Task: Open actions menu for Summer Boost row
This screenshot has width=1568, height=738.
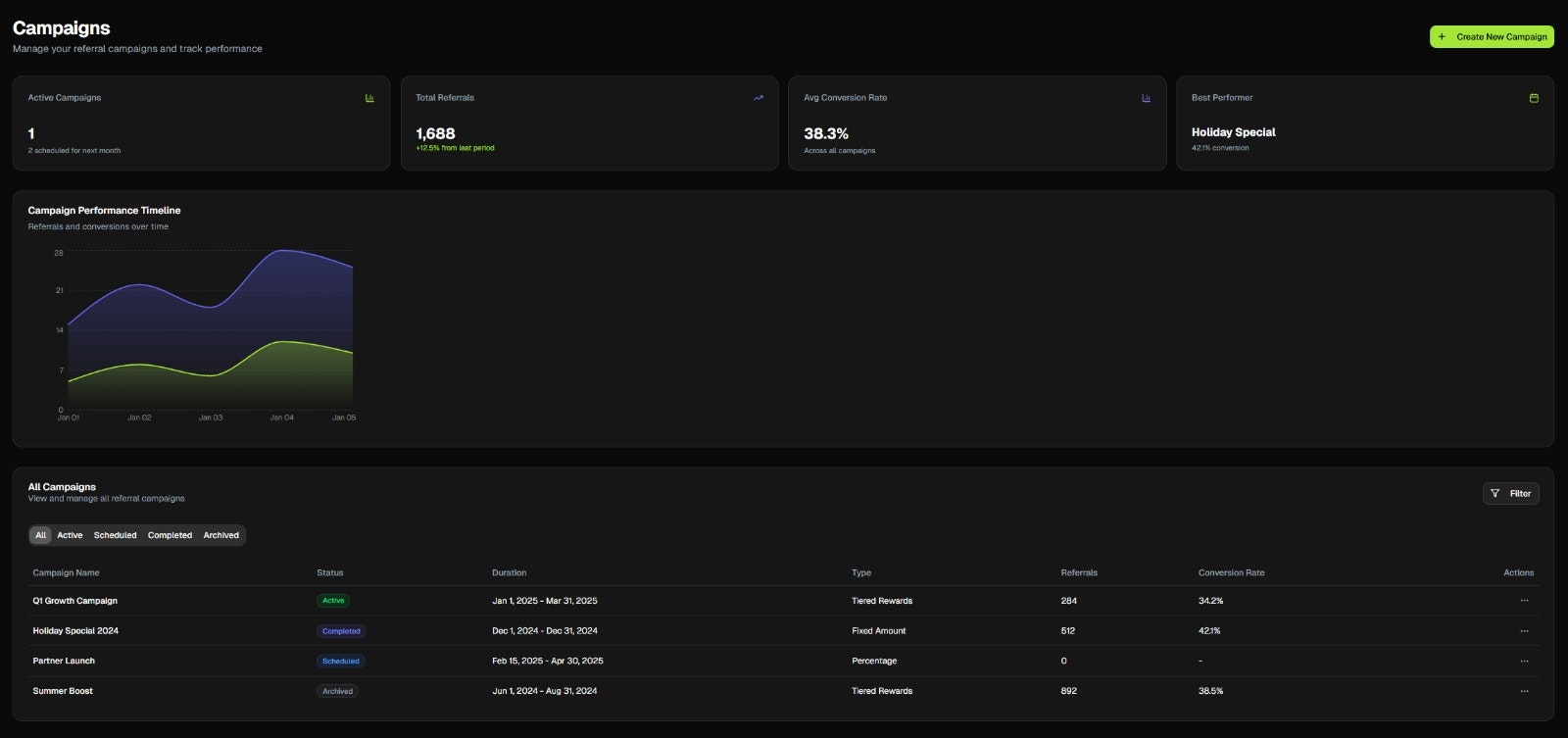Action: click(x=1524, y=691)
